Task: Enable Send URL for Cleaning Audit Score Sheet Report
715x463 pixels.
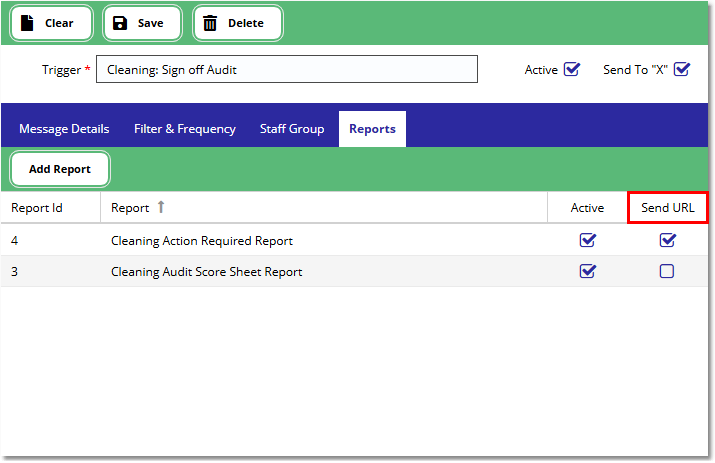Action: [667, 271]
